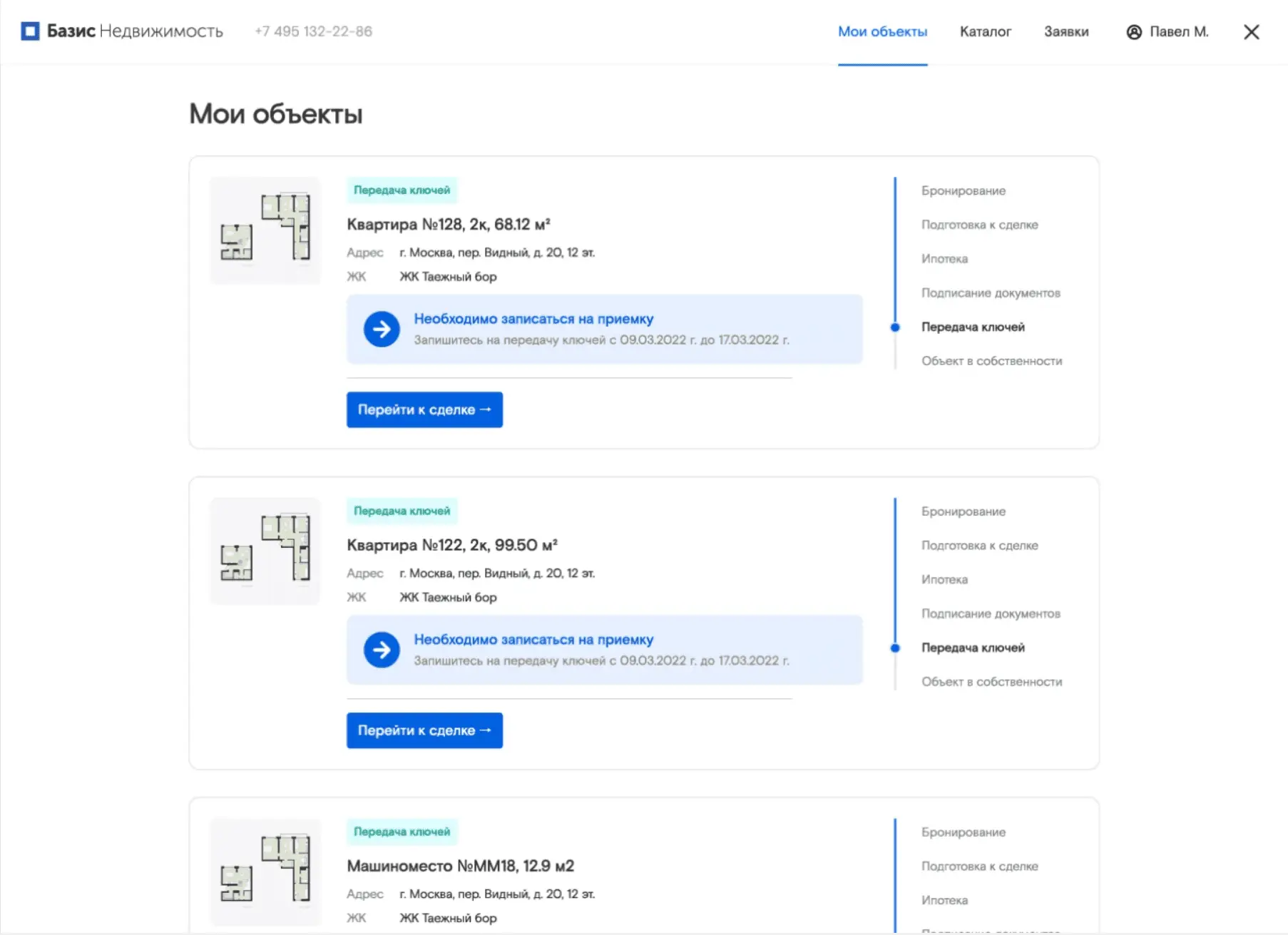Click the user profile icon next to Павел М.
The width and height of the screenshot is (1288, 935).
[x=1134, y=32]
